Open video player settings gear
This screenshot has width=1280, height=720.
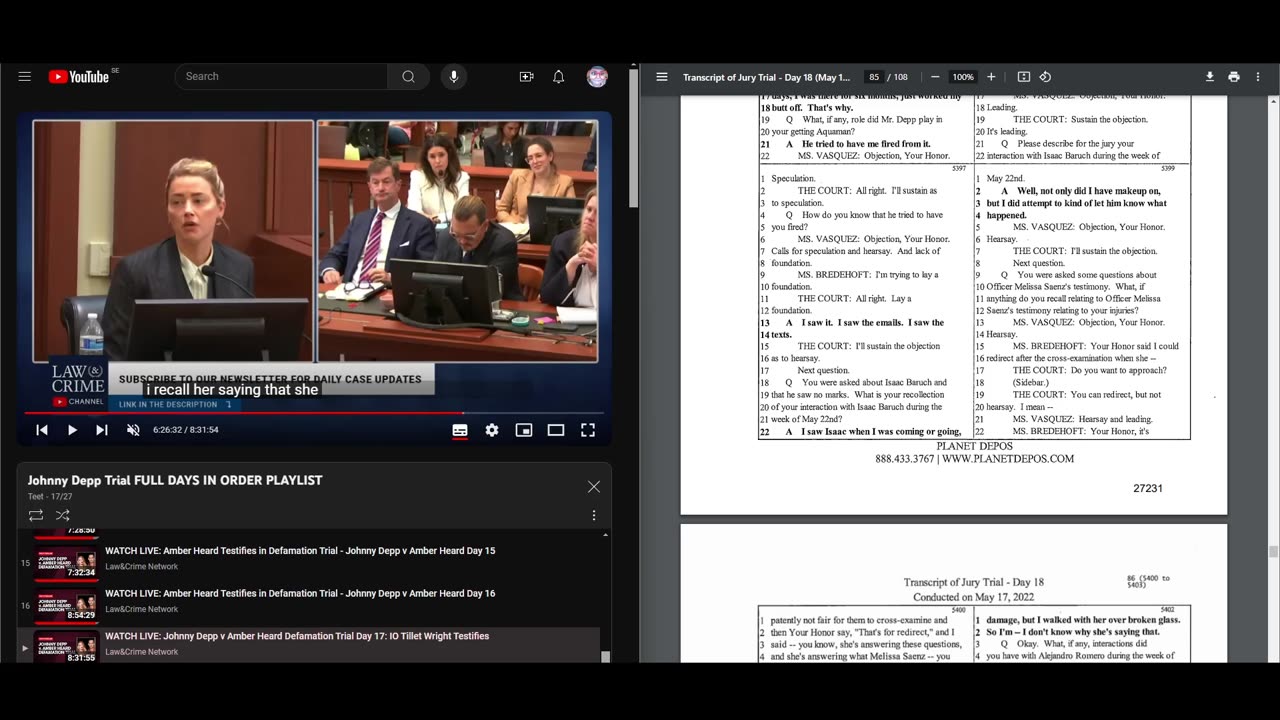pos(492,430)
